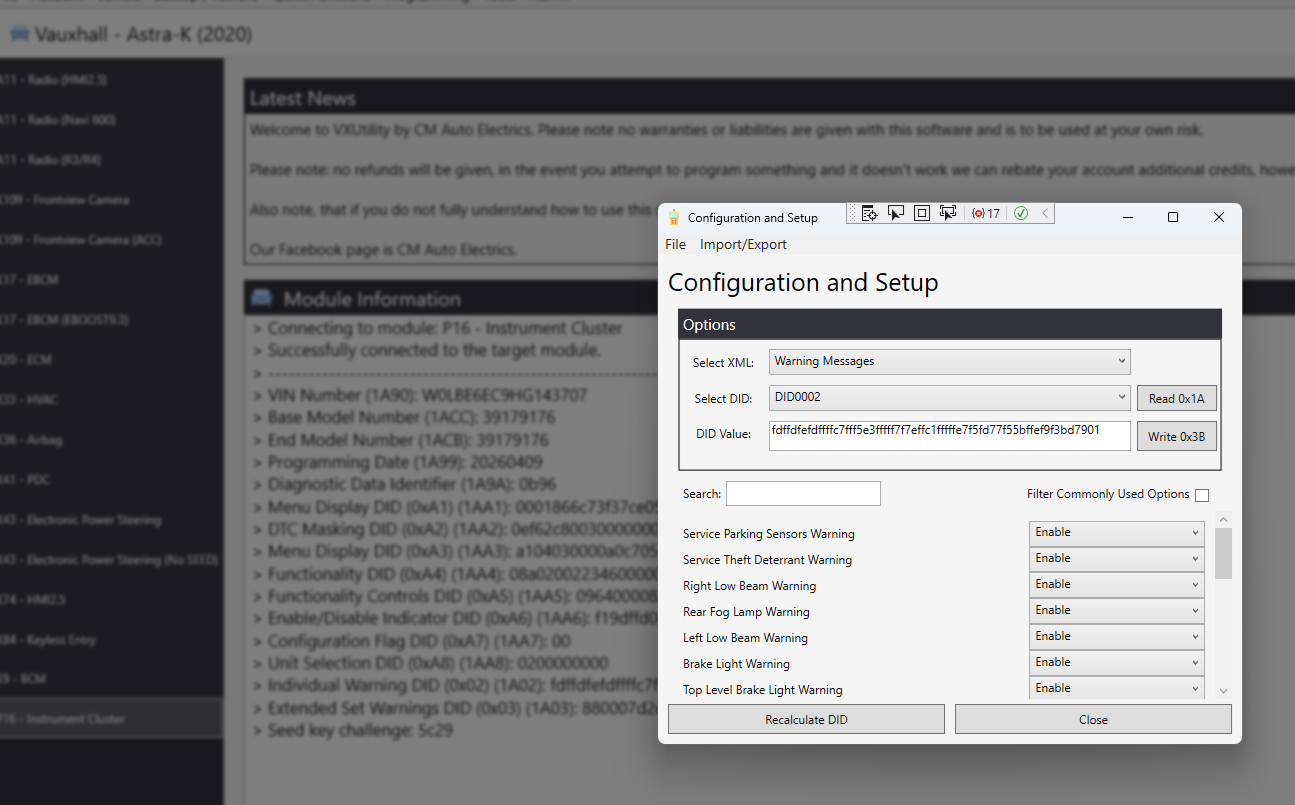This screenshot has height=805, width=1295.
Task: Click the options list scrollbar thumb
Action: pyautogui.click(x=1223, y=553)
